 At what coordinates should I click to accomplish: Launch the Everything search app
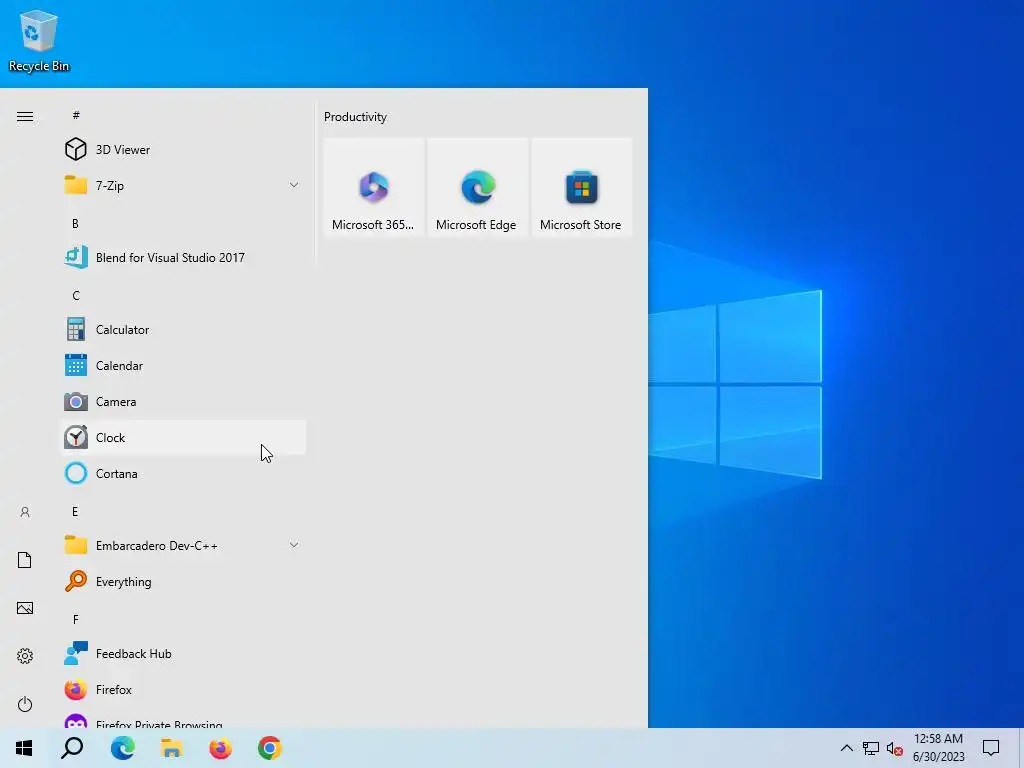tap(183, 581)
